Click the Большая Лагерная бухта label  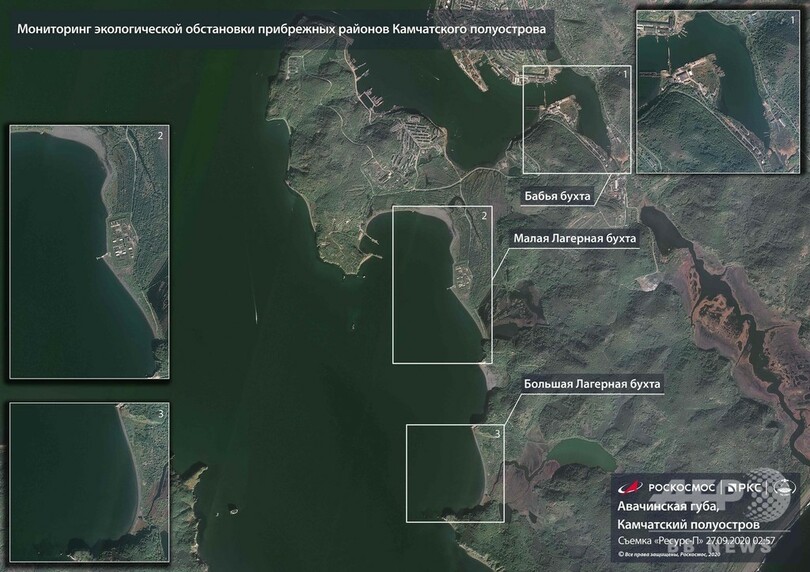pyautogui.click(x=592, y=383)
